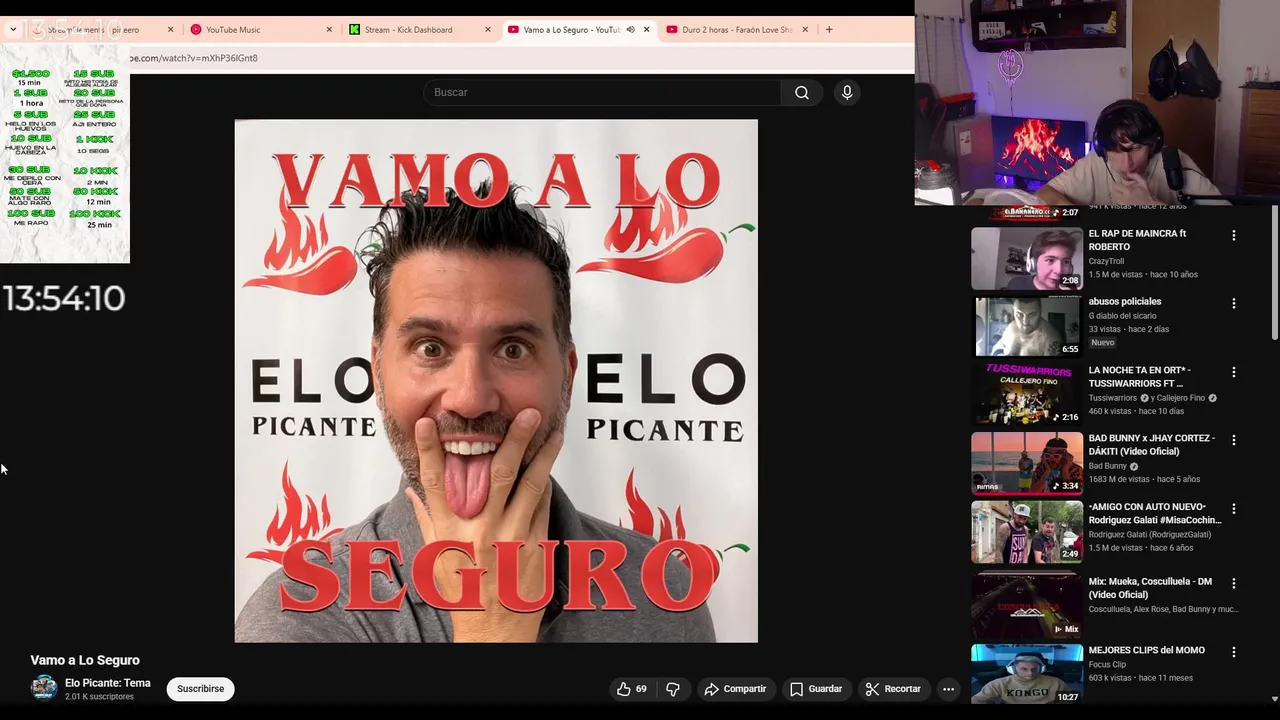1280x720 pixels.
Task: Focus the Buscar search field
Action: (602, 92)
